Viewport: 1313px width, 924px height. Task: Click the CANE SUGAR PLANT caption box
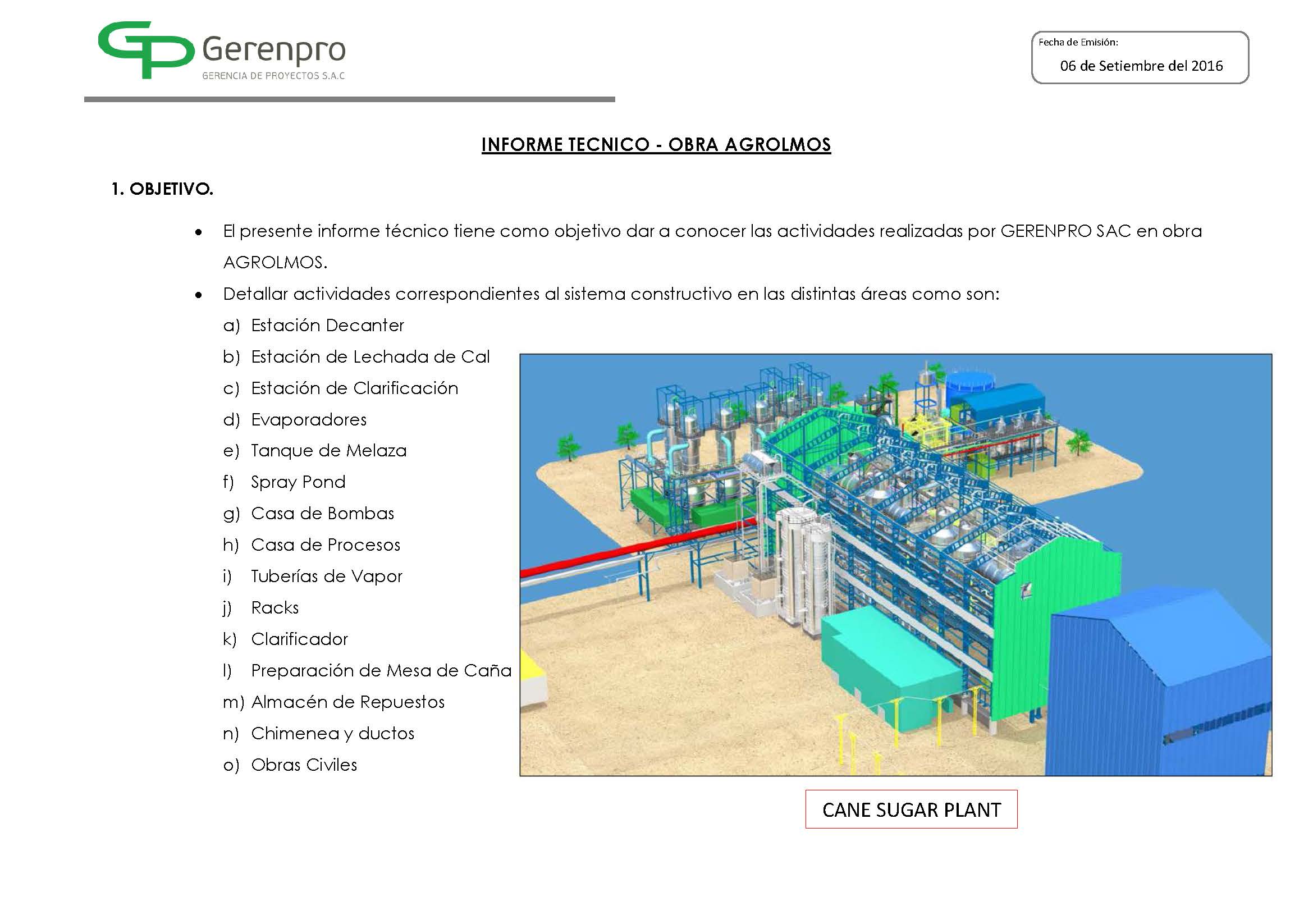pyautogui.click(x=911, y=809)
